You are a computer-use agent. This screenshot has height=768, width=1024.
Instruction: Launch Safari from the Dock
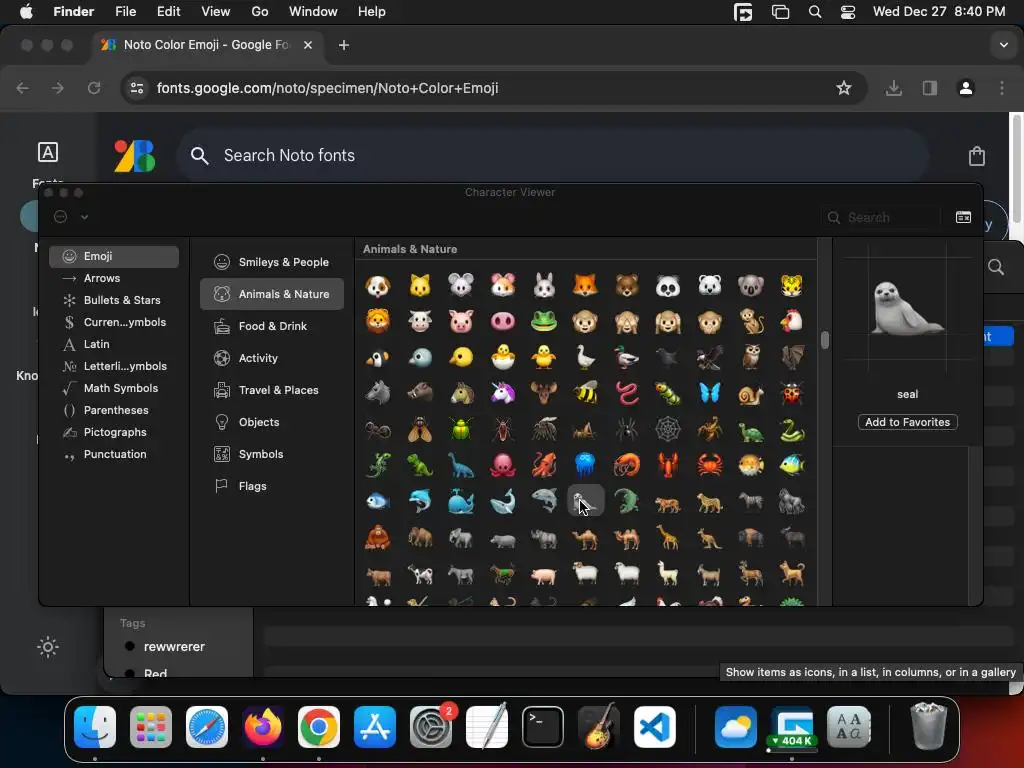[x=207, y=727]
